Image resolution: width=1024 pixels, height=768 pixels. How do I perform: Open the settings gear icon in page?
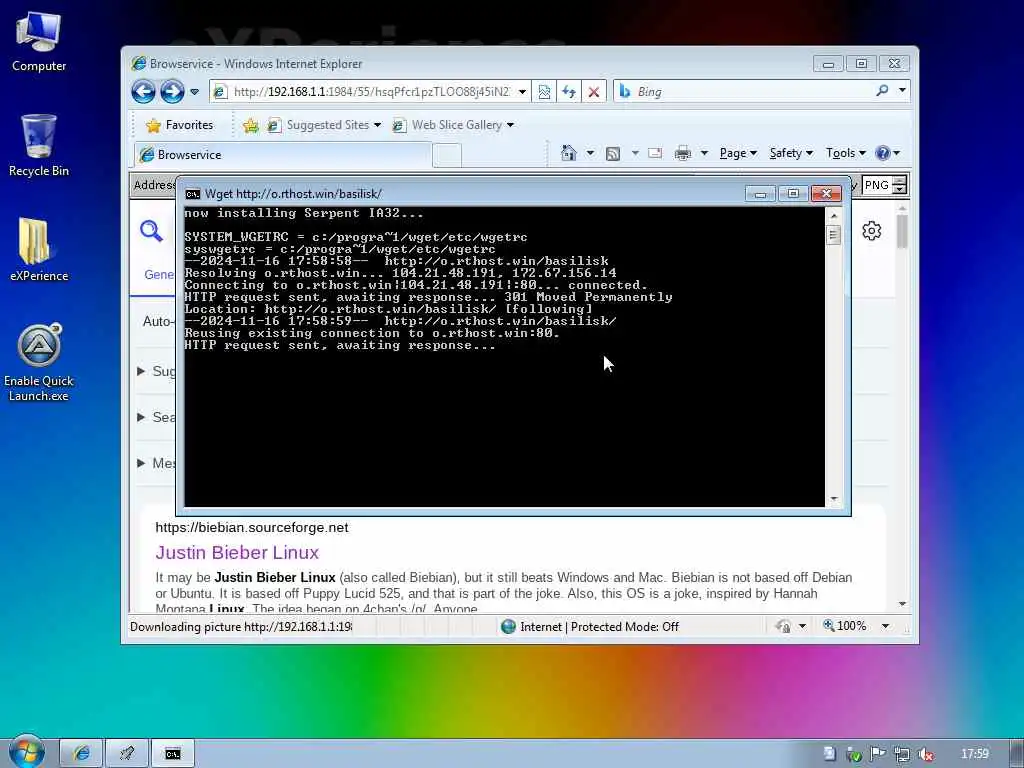871,231
